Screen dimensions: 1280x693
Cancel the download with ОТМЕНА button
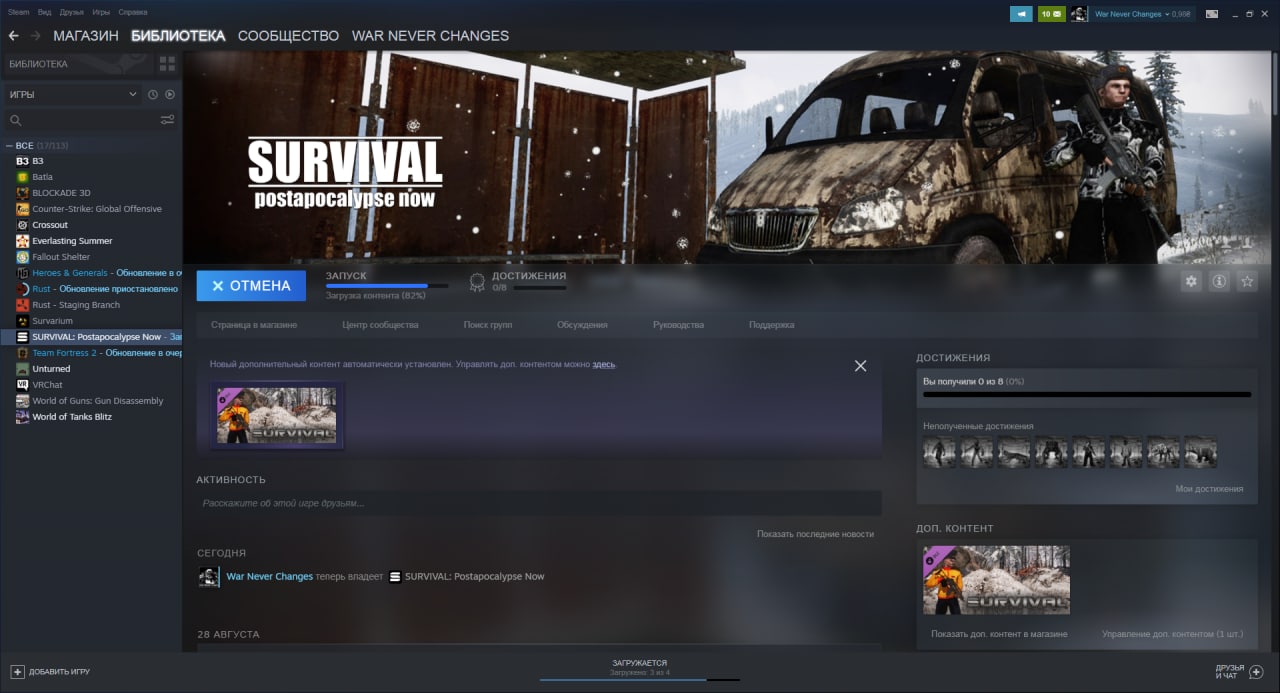251,286
